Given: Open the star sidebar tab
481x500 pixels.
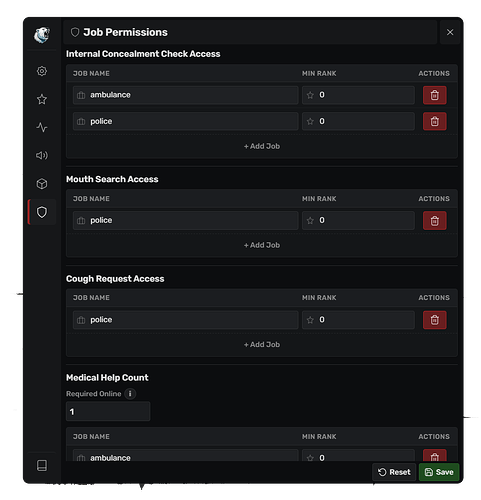Looking at the screenshot, I should pyautogui.click(x=42, y=99).
